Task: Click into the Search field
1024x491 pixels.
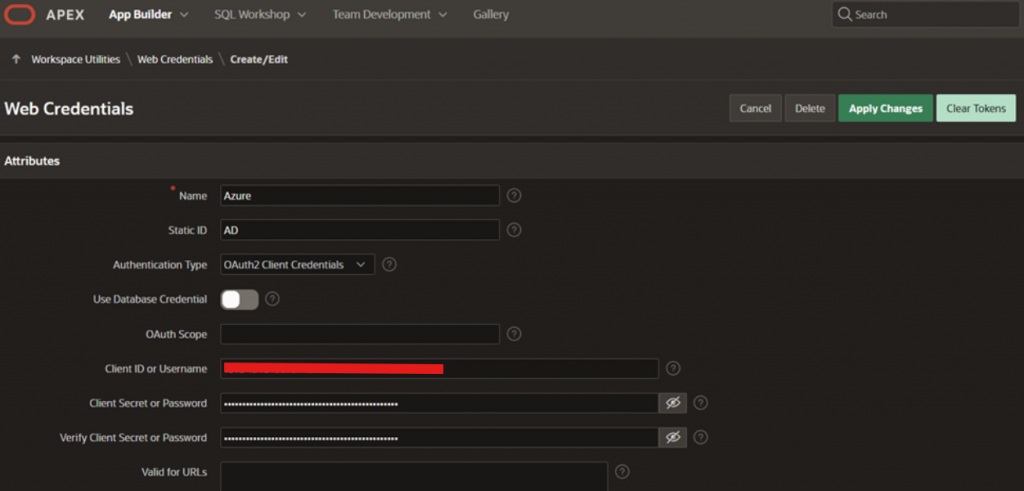Action: (x=925, y=14)
